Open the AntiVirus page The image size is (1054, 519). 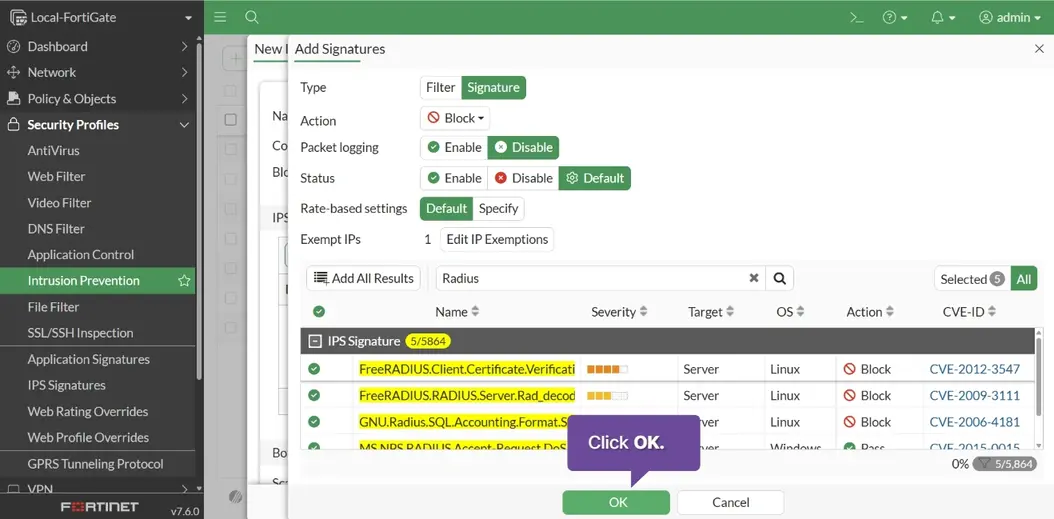pyautogui.click(x=53, y=151)
